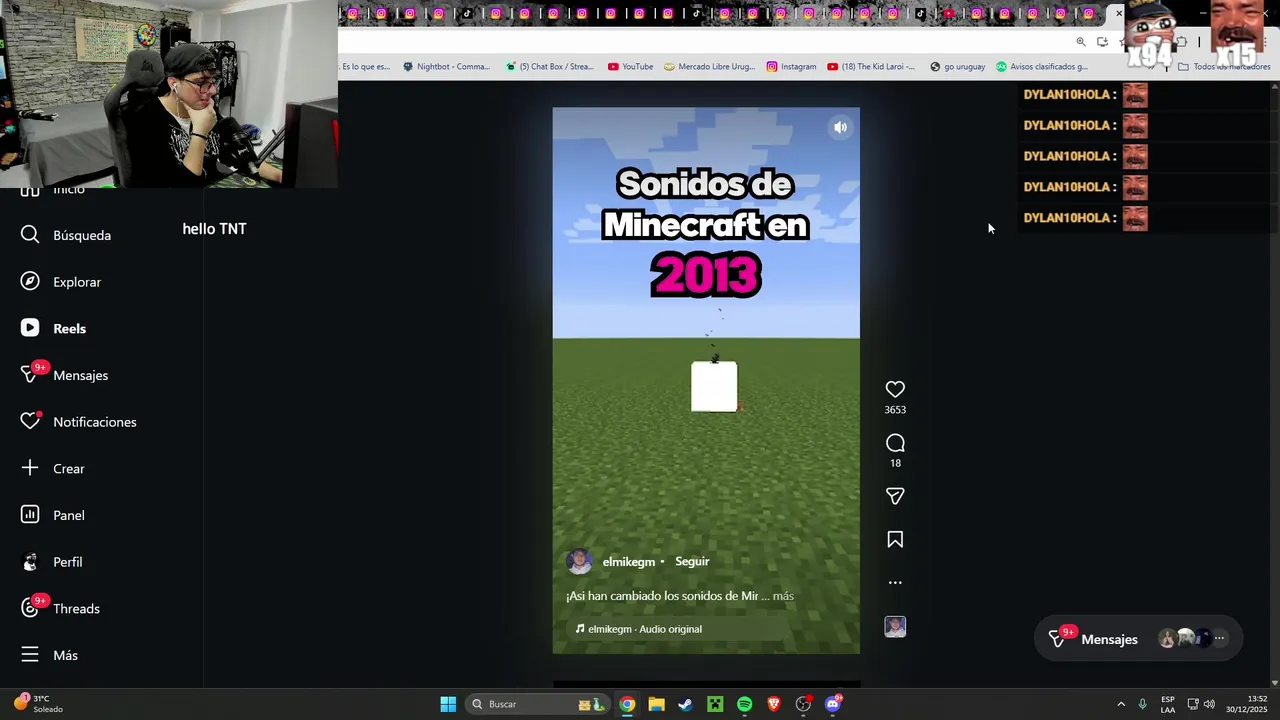Open weather widget 31°C Soleado
1280x720 pixels.
tap(38, 704)
